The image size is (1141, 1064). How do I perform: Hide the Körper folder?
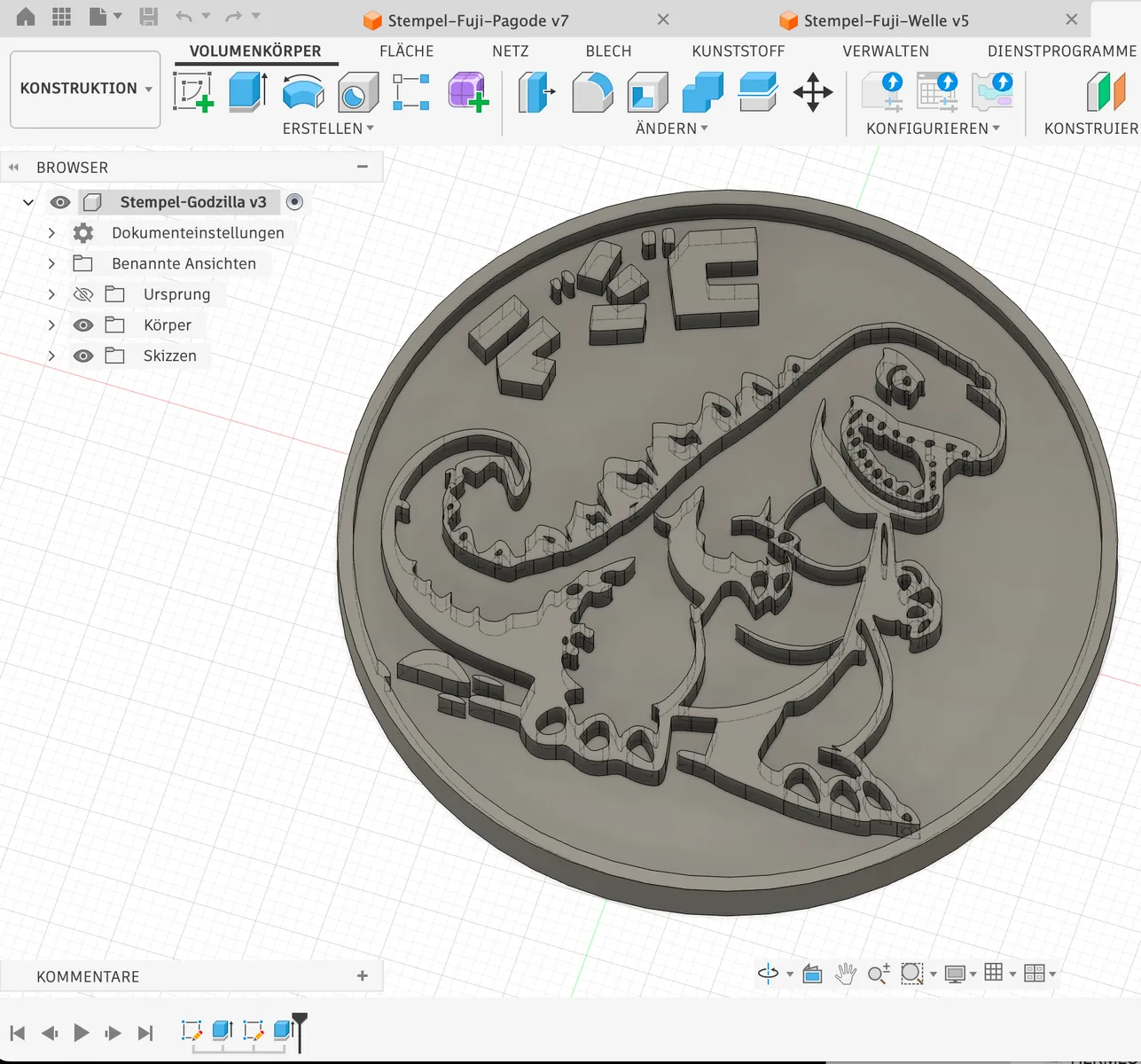pyautogui.click(x=83, y=325)
